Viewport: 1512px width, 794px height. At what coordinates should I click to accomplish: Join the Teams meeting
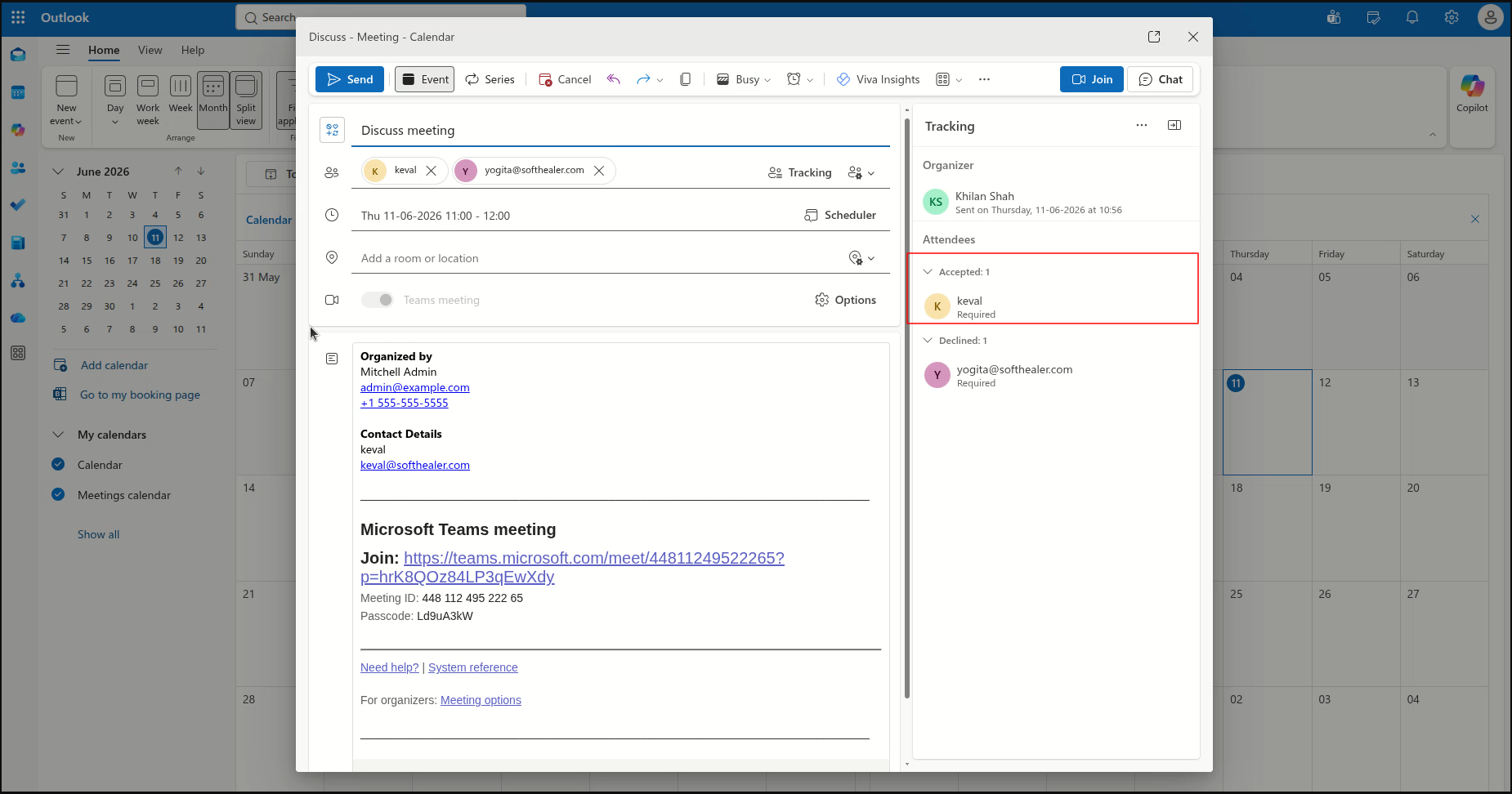coord(1092,79)
